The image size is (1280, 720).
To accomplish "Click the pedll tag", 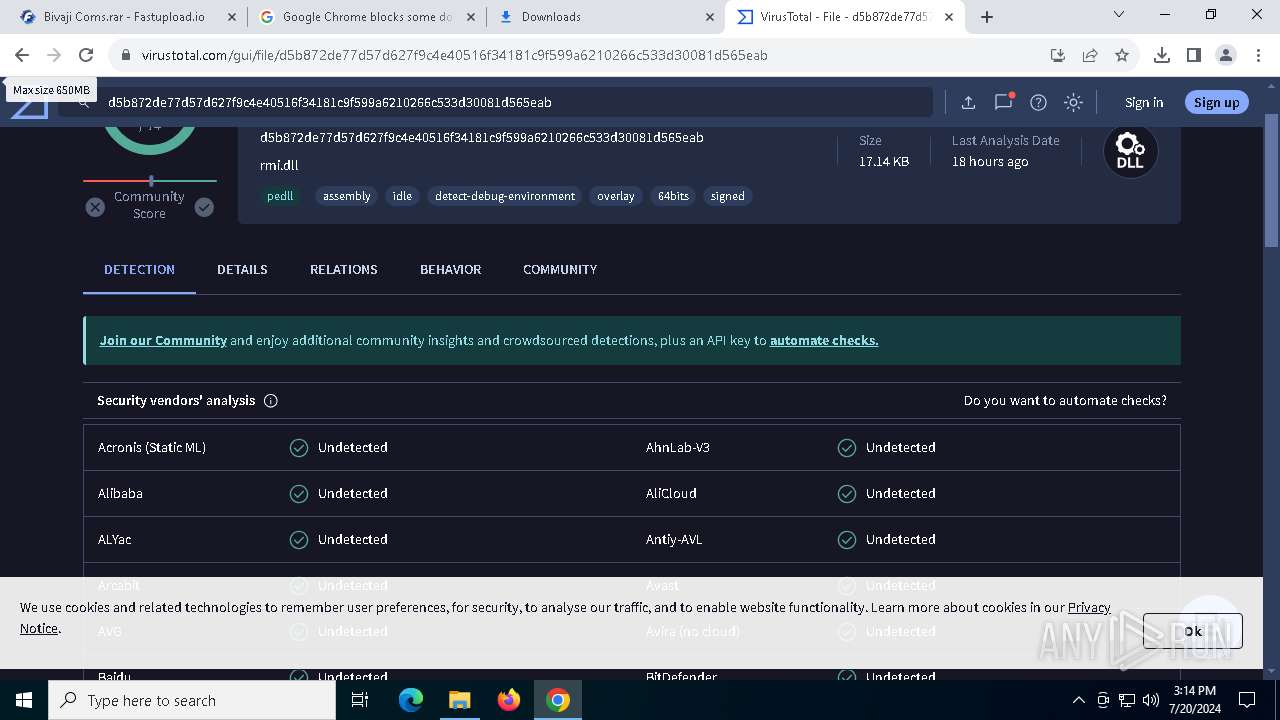I will [x=280, y=196].
